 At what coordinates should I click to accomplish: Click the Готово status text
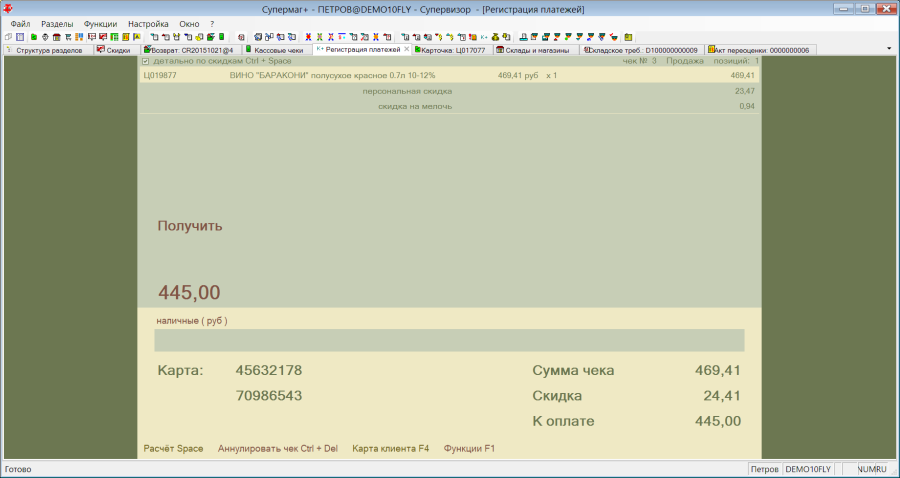[x=18, y=469]
